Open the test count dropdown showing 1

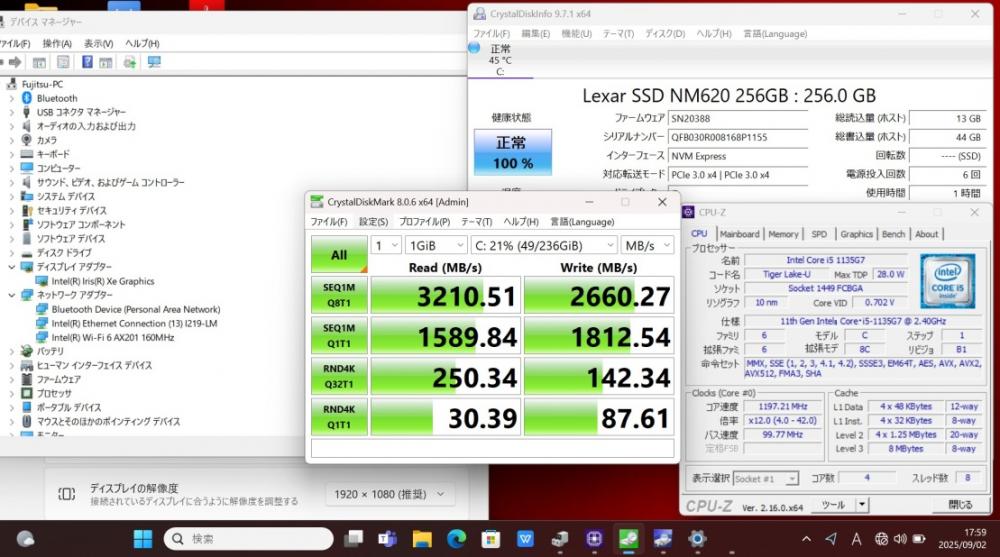click(386, 246)
